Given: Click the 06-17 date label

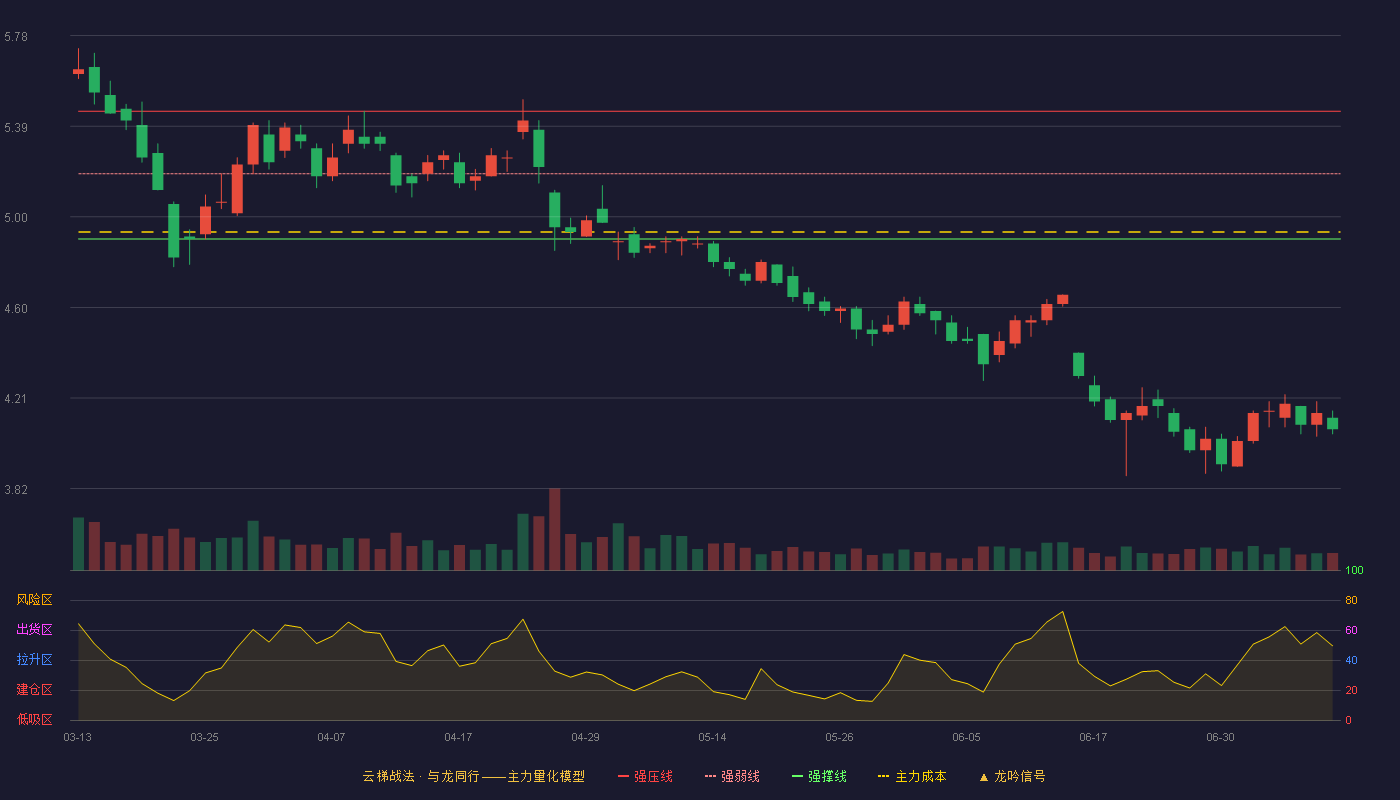Looking at the screenshot, I should pyautogui.click(x=1093, y=737).
